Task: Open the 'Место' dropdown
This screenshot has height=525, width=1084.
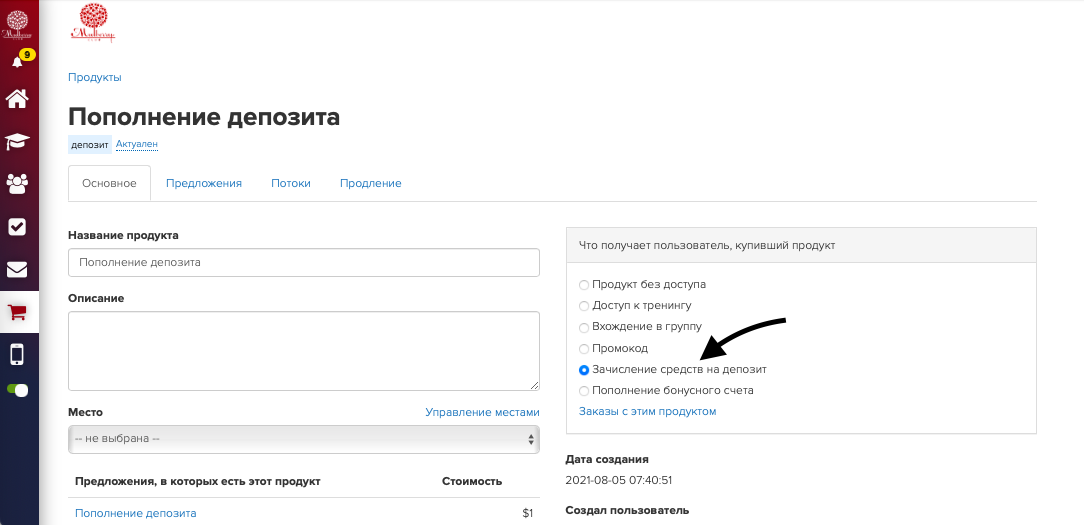Action: tap(303, 439)
